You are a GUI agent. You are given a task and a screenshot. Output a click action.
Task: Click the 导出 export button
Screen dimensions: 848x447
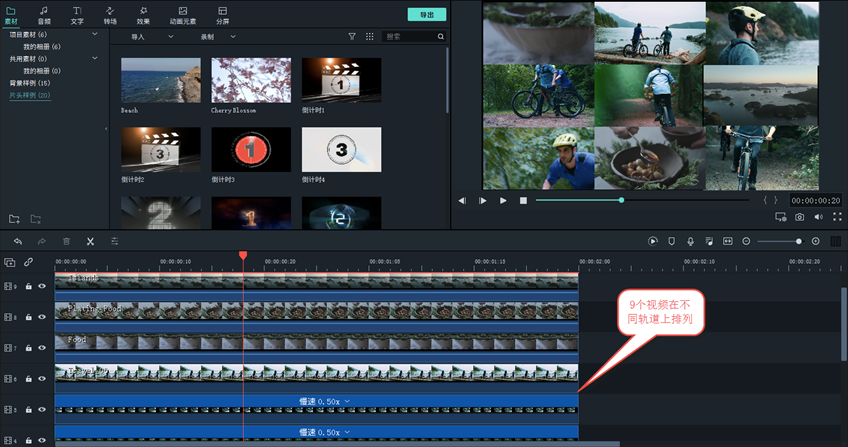pyautogui.click(x=427, y=14)
